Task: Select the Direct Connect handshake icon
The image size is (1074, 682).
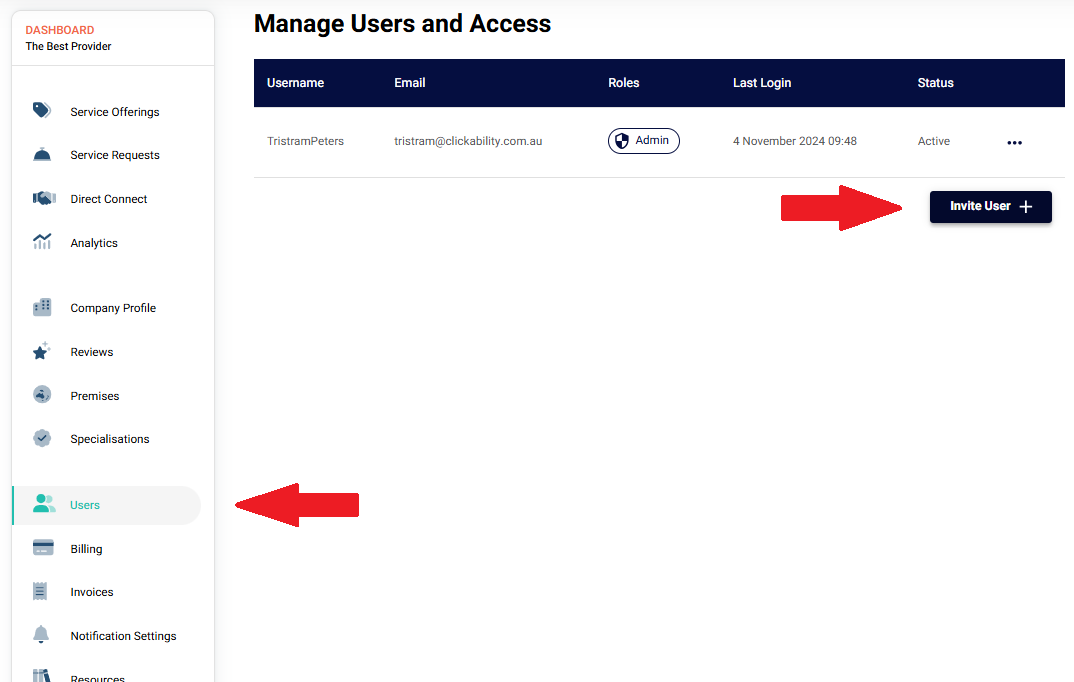Action: point(44,198)
